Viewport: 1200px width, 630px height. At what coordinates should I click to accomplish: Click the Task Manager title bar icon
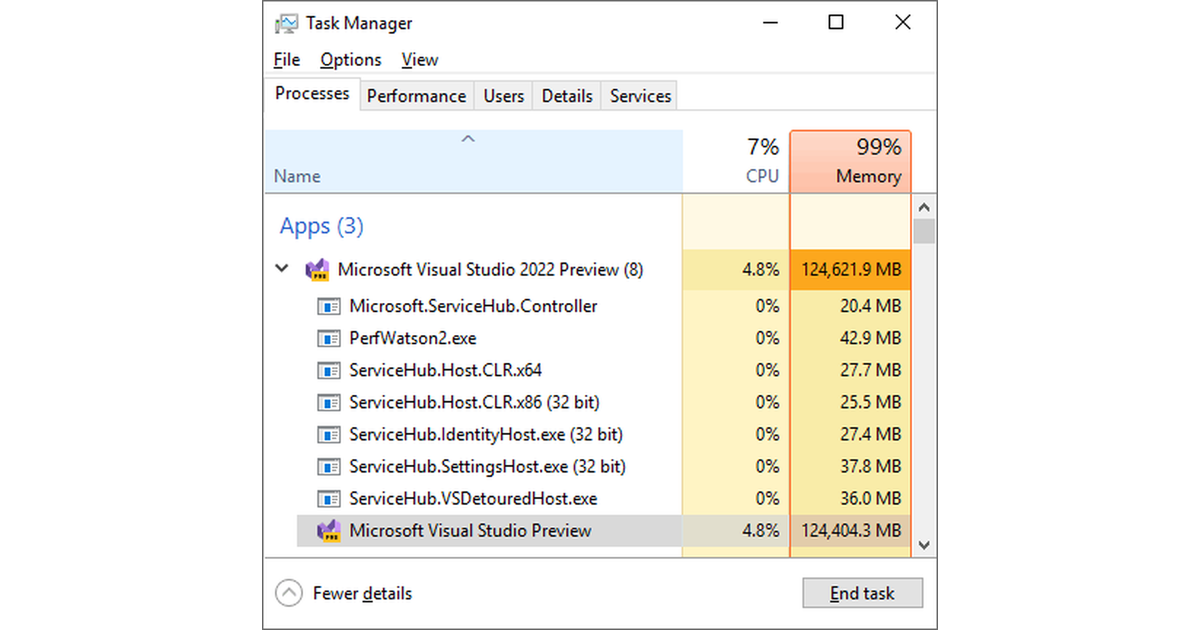coord(286,23)
